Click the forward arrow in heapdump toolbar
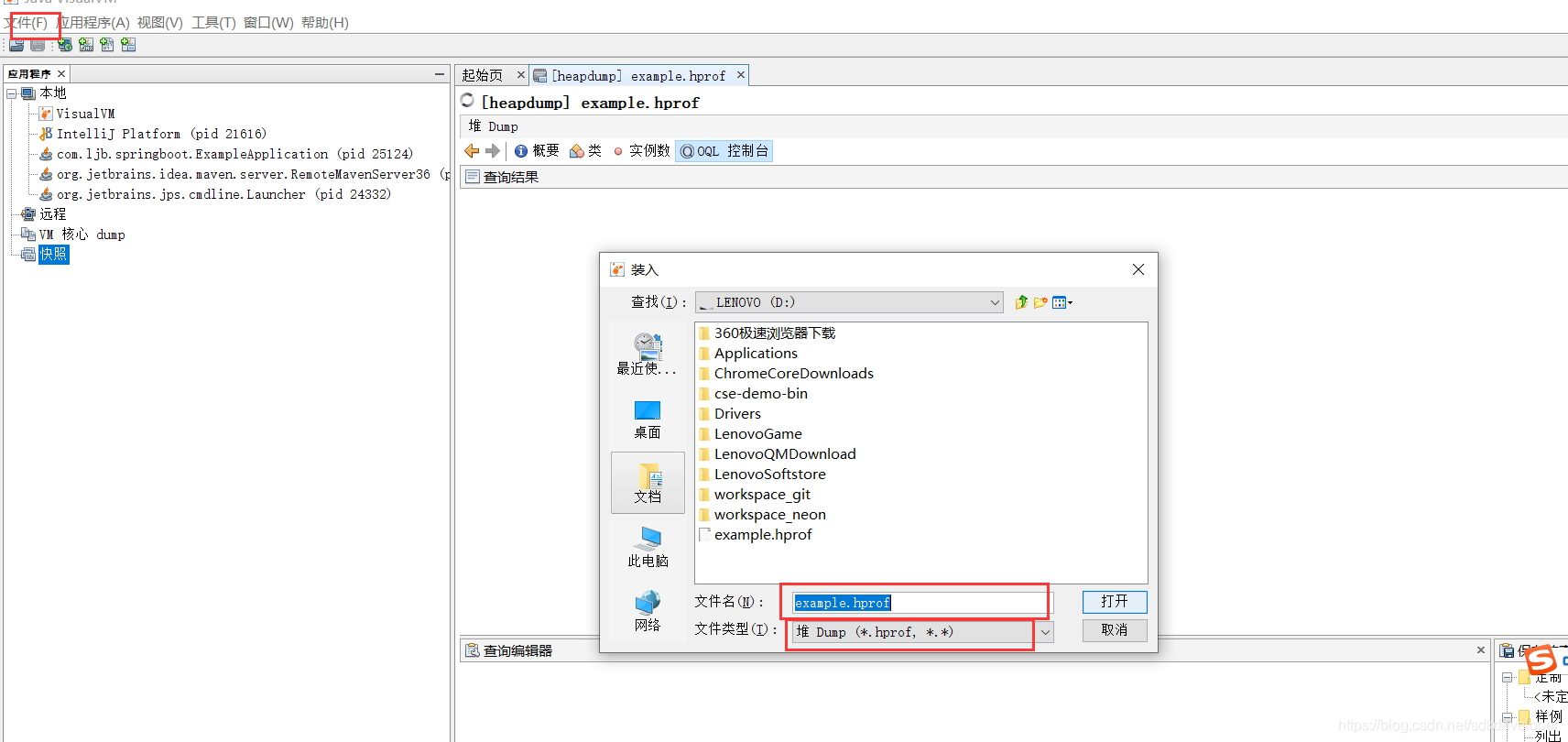Screen dimensions: 1568x742 pyautogui.click(x=493, y=151)
